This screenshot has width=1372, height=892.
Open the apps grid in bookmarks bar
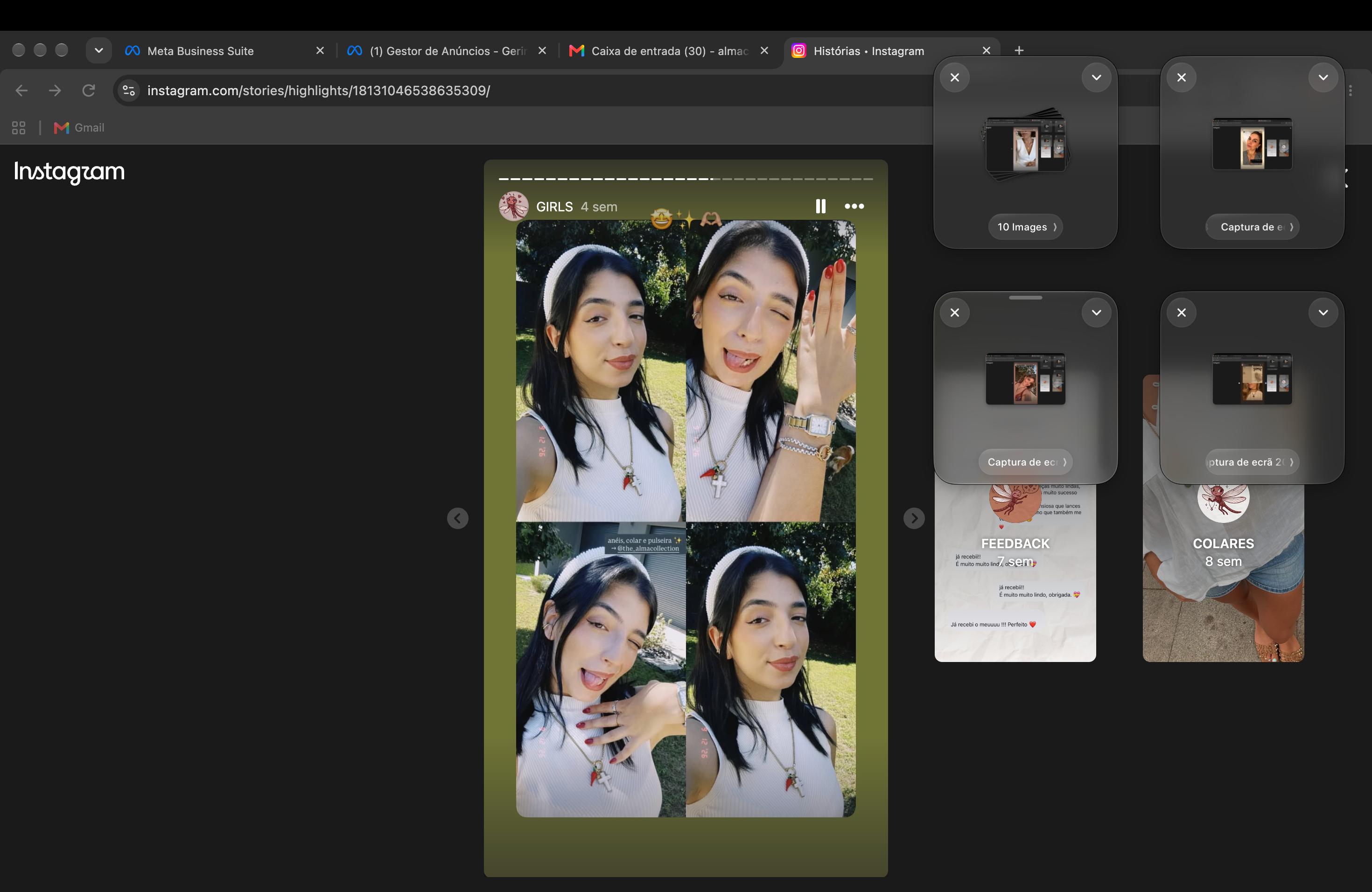click(19, 128)
